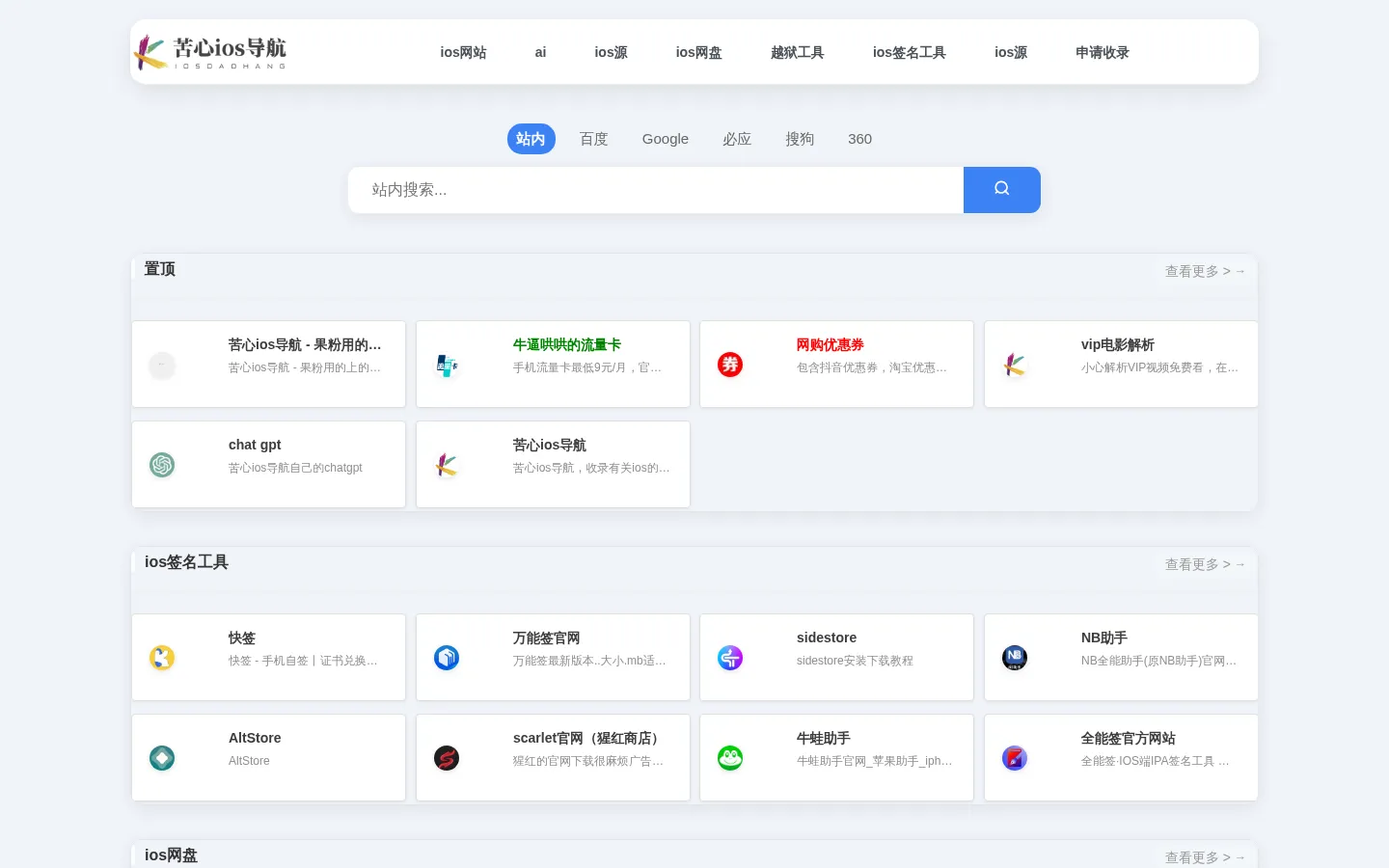Click the placeholder icon of 苦心ios导航 - 果粉用的 card

click(x=162, y=365)
